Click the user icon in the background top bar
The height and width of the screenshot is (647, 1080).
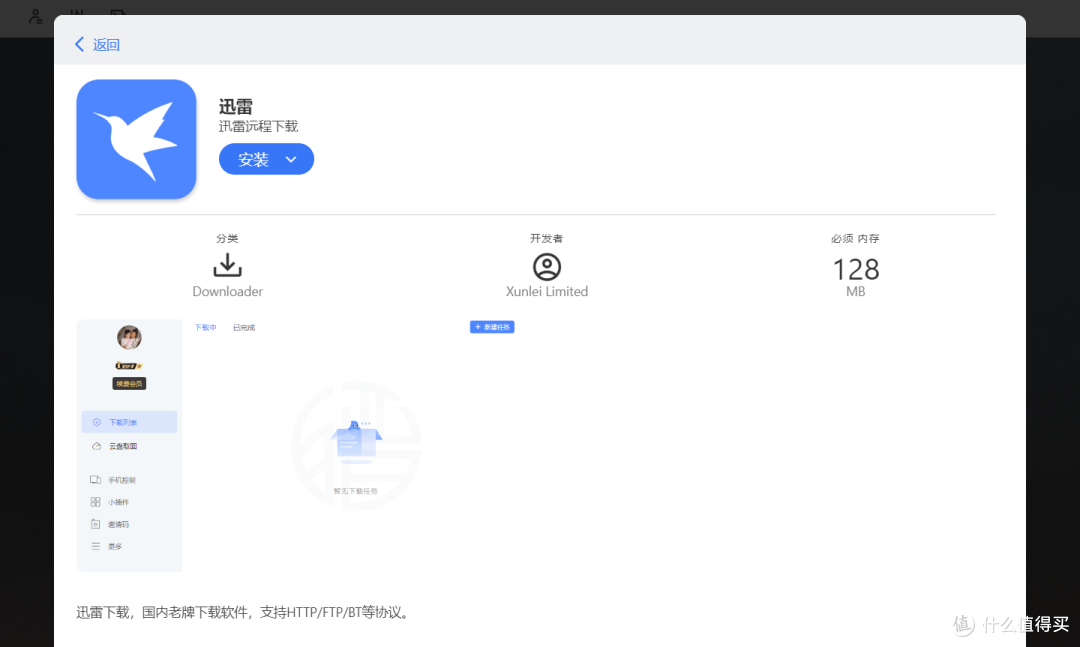tap(35, 15)
